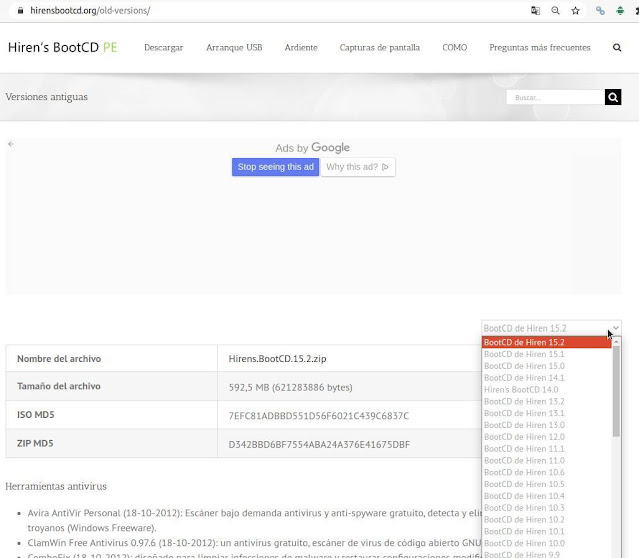The width and height of the screenshot is (639, 558).
Task: Select BootCD de Hiren 11.0 option
Action: (x=546, y=461)
